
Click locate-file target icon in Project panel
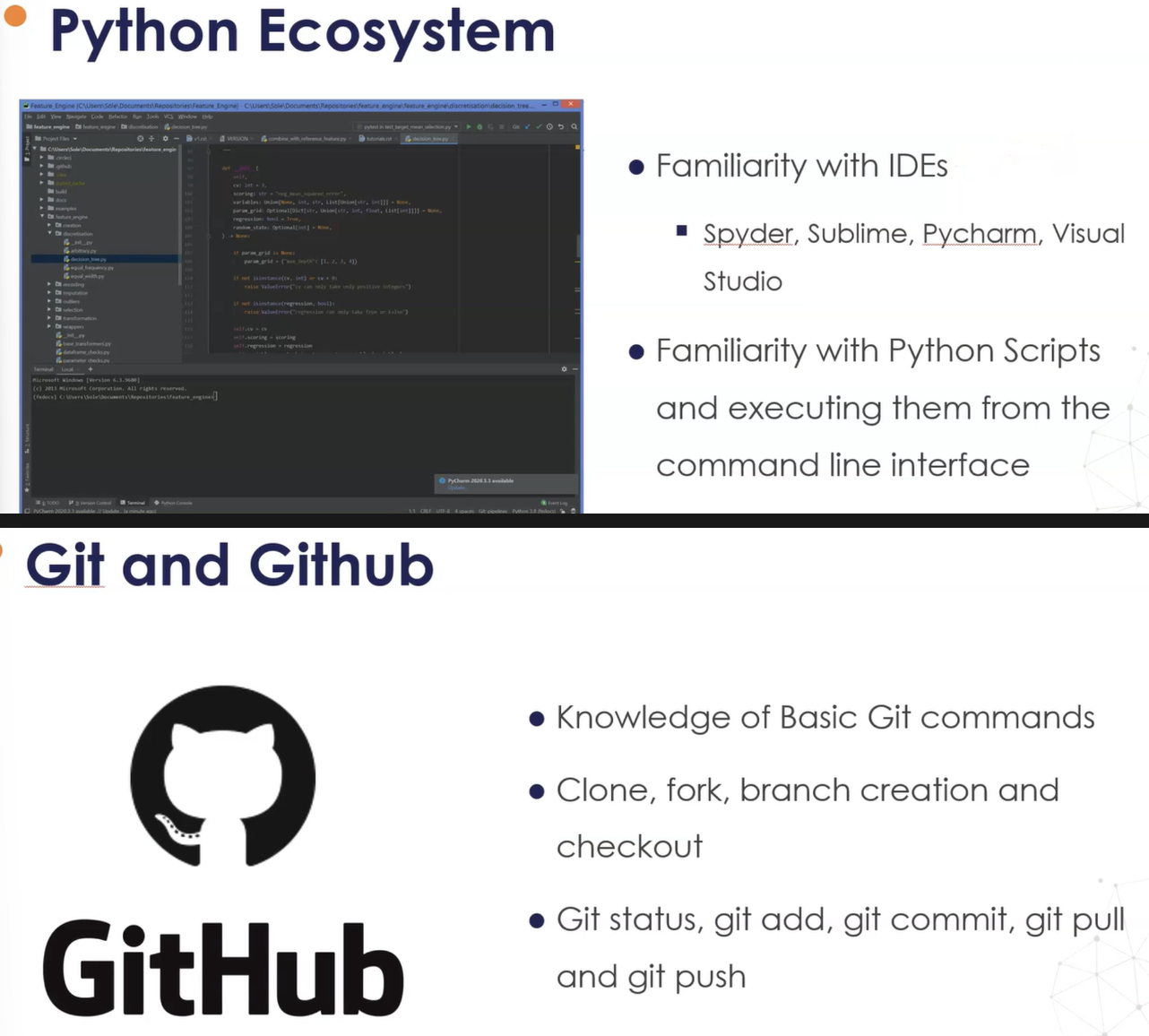pos(140,139)
